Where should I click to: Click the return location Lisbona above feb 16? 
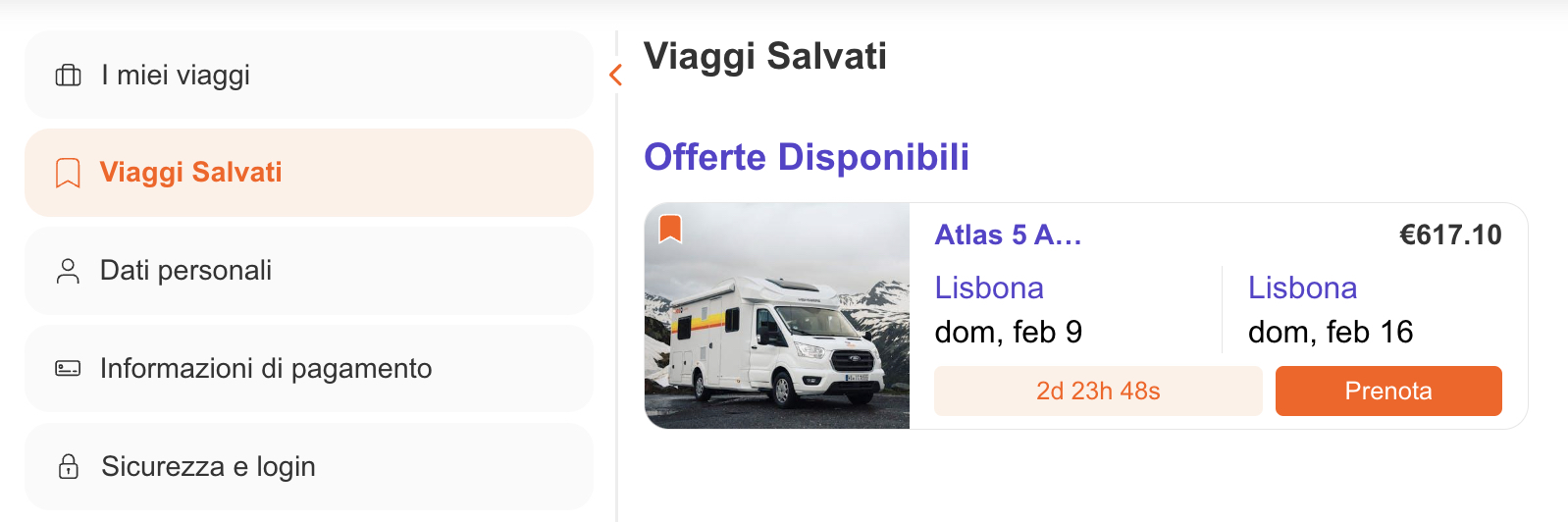(x=1302, y=288)
